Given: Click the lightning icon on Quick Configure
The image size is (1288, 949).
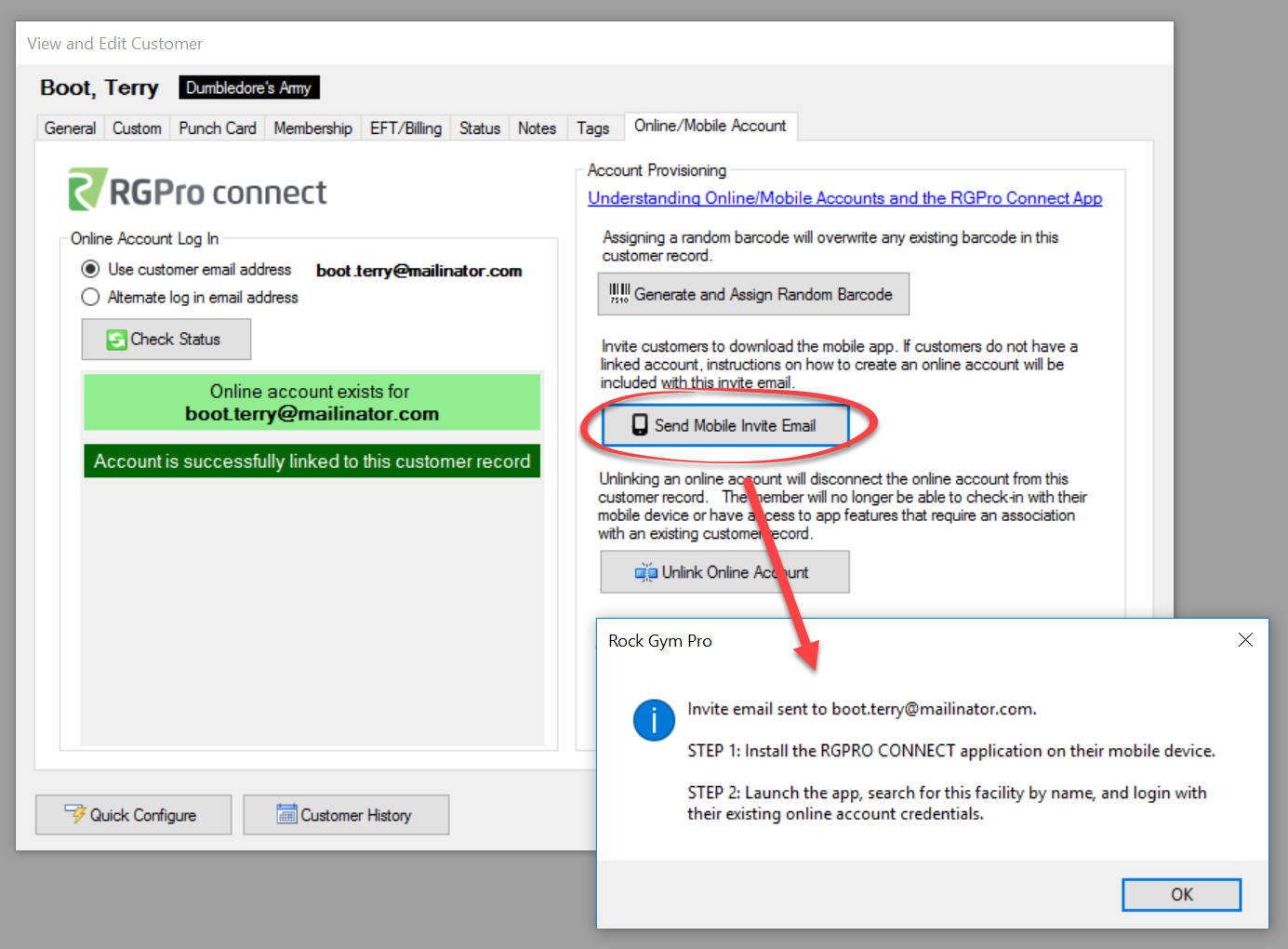Looking at the screenshot, I should click(x=75, y=814).
